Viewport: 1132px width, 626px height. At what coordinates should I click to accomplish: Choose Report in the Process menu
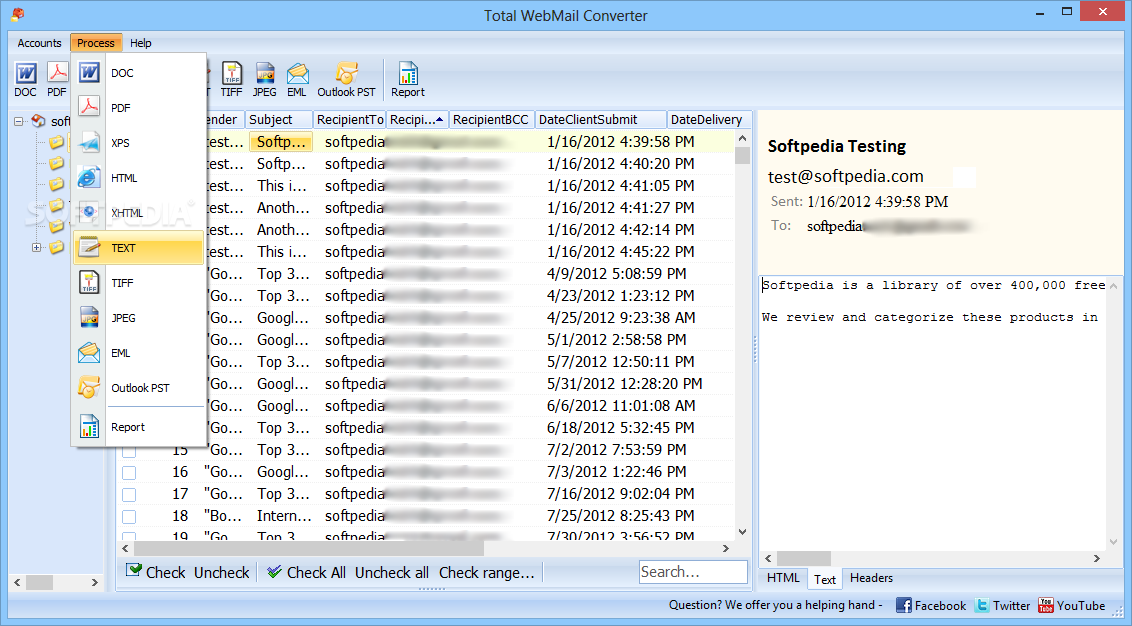click(x=139, y=427)
